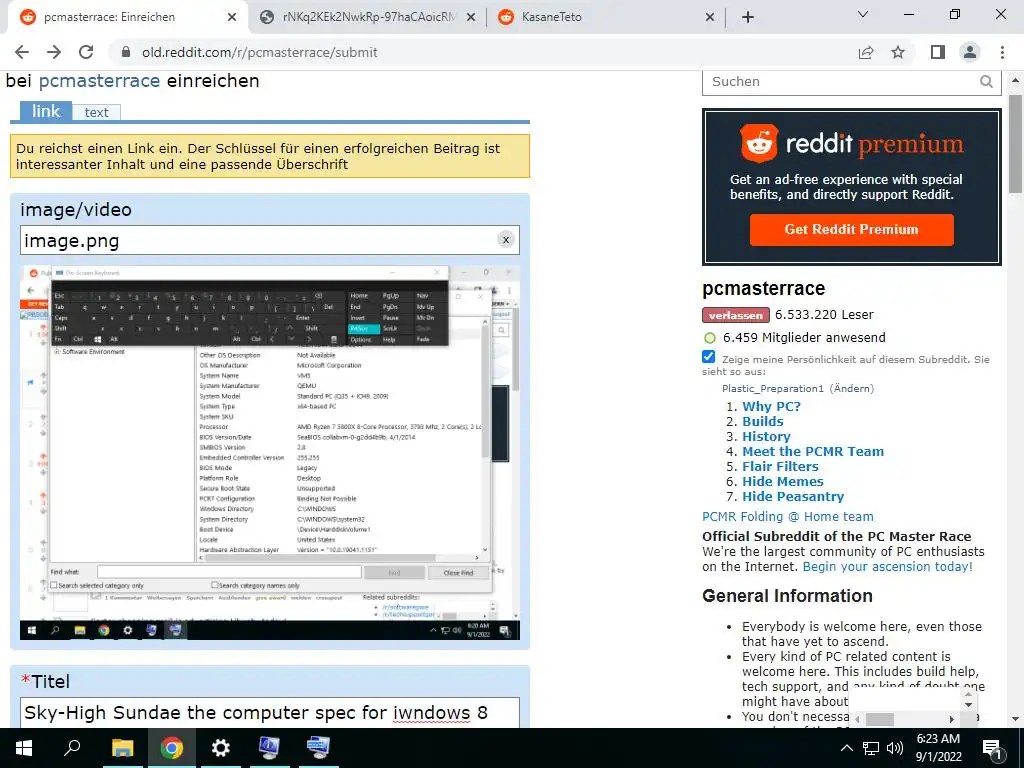Click the sidebar horizontal scrollbar thumb

point(880,719)
